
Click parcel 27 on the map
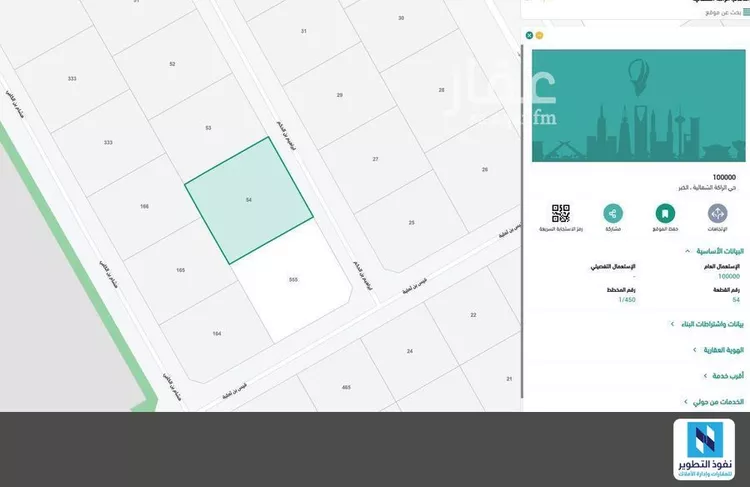tap(376, 158)
